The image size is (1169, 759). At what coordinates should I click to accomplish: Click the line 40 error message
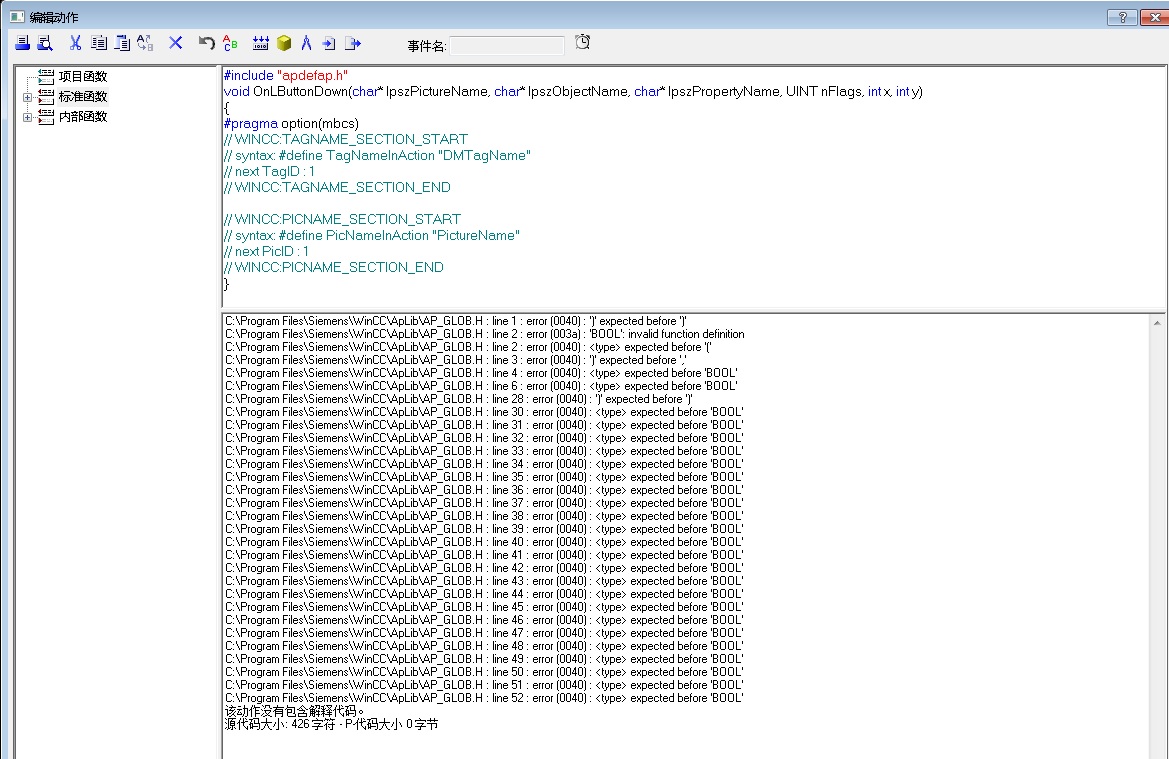tap(484, 542)
